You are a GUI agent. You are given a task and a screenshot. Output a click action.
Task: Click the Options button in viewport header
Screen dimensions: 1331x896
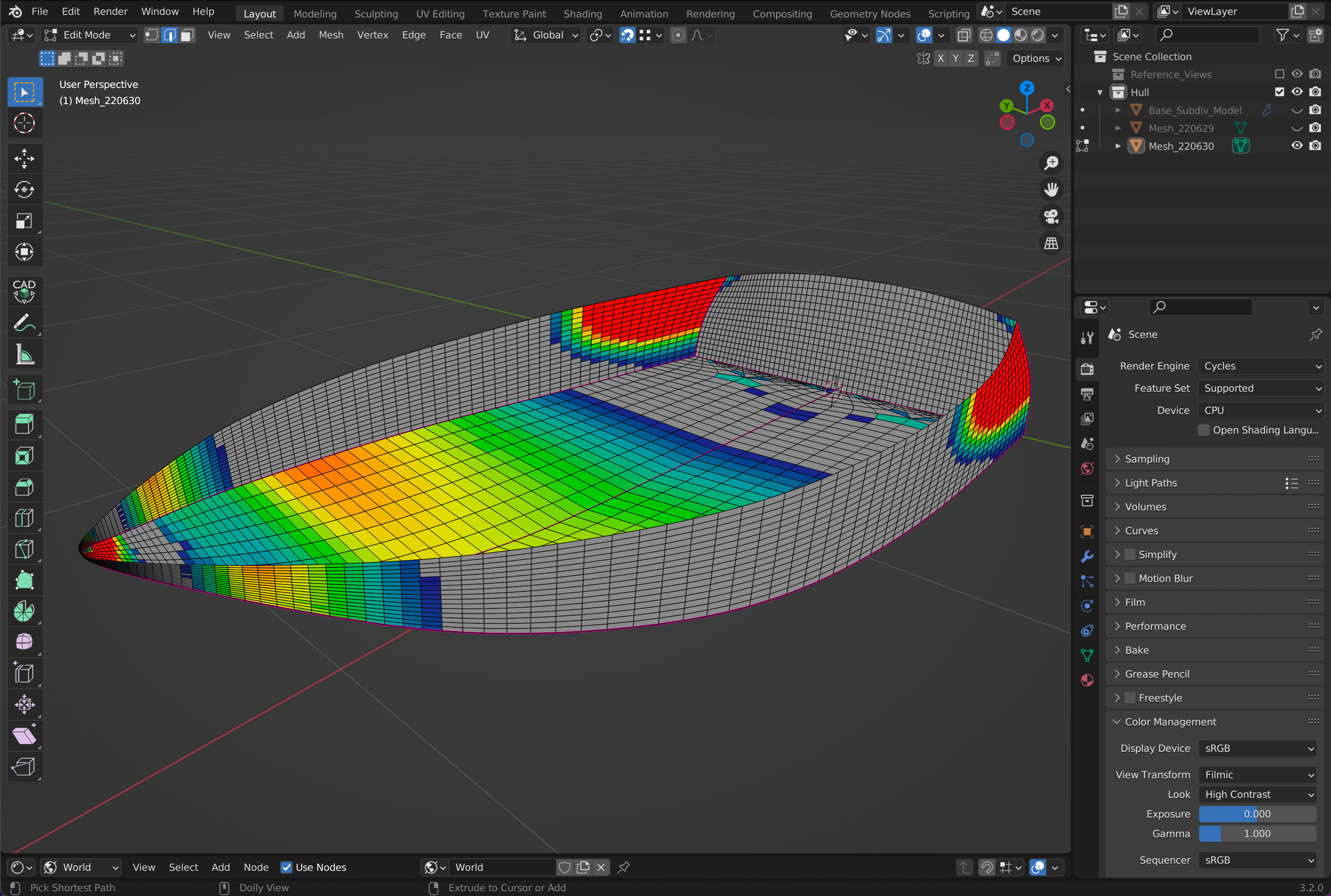coord(1036,58)
